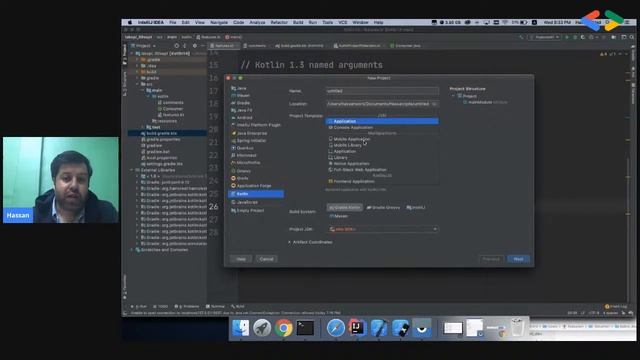
Task: Open the File menu
Action: point(173,22)
